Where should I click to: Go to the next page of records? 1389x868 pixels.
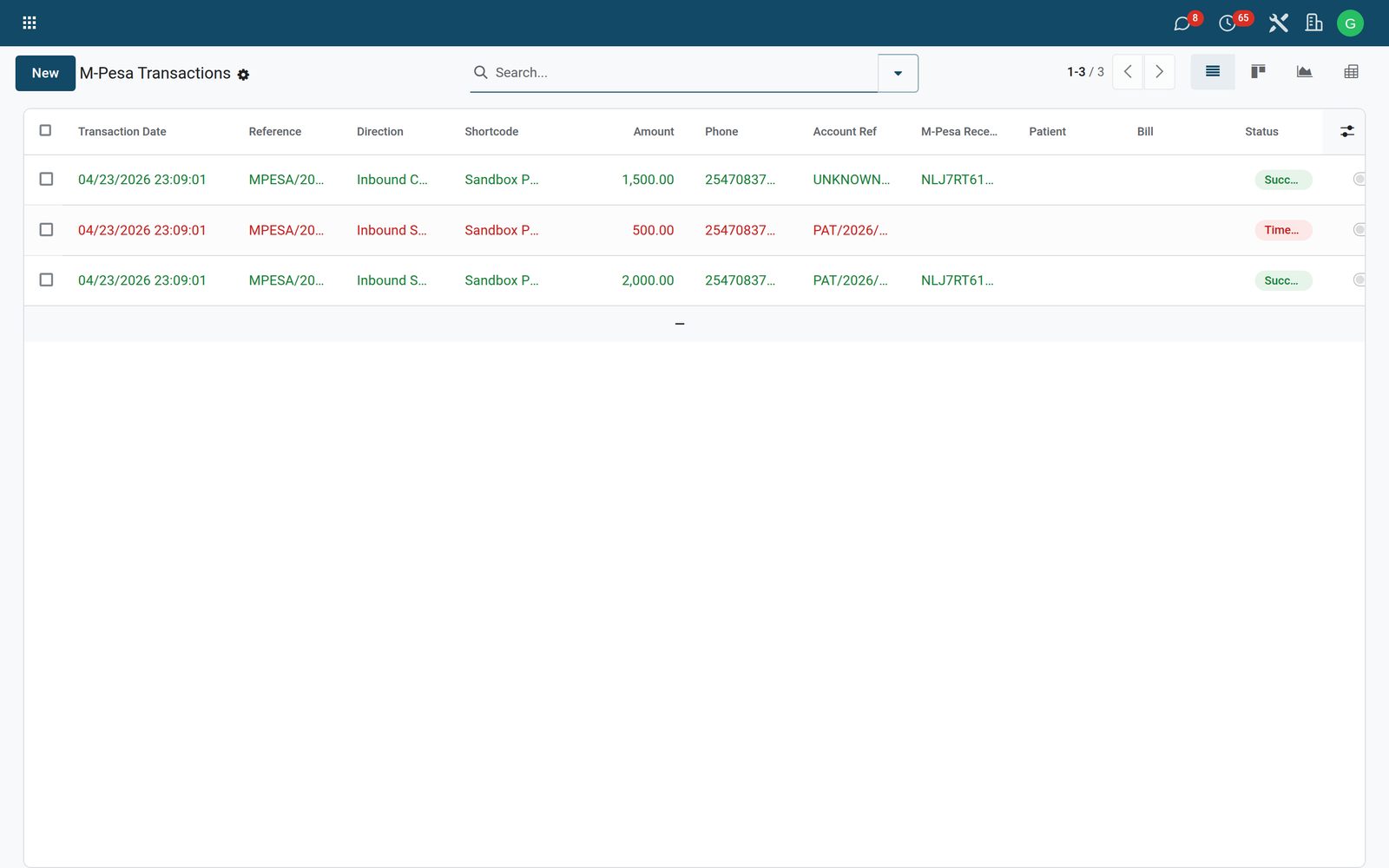[1159, 72]
